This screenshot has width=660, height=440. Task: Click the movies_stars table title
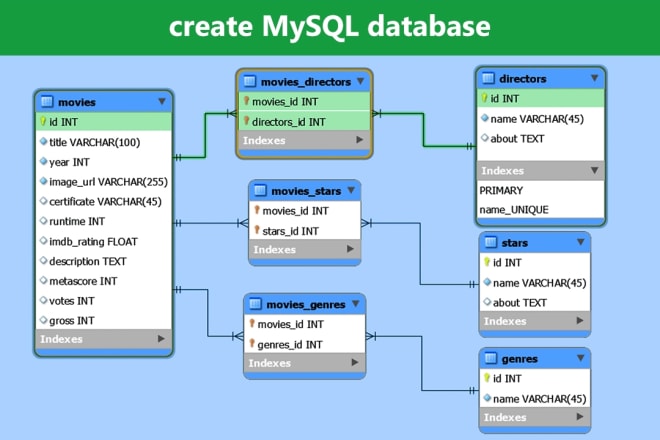[306, 191]
